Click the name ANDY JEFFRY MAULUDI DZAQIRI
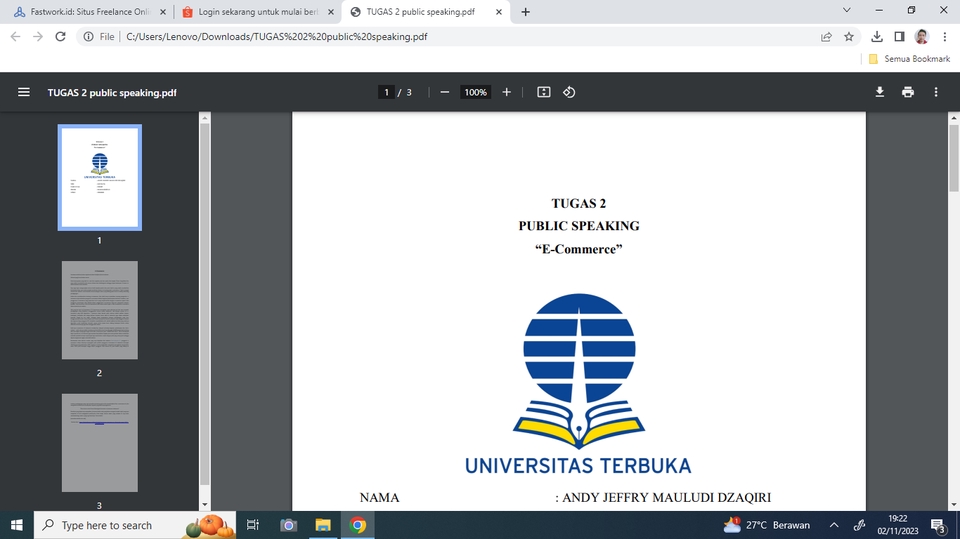The width and height of the screenshot is (960, 539). pyautogui.click(x=667, y=497)
